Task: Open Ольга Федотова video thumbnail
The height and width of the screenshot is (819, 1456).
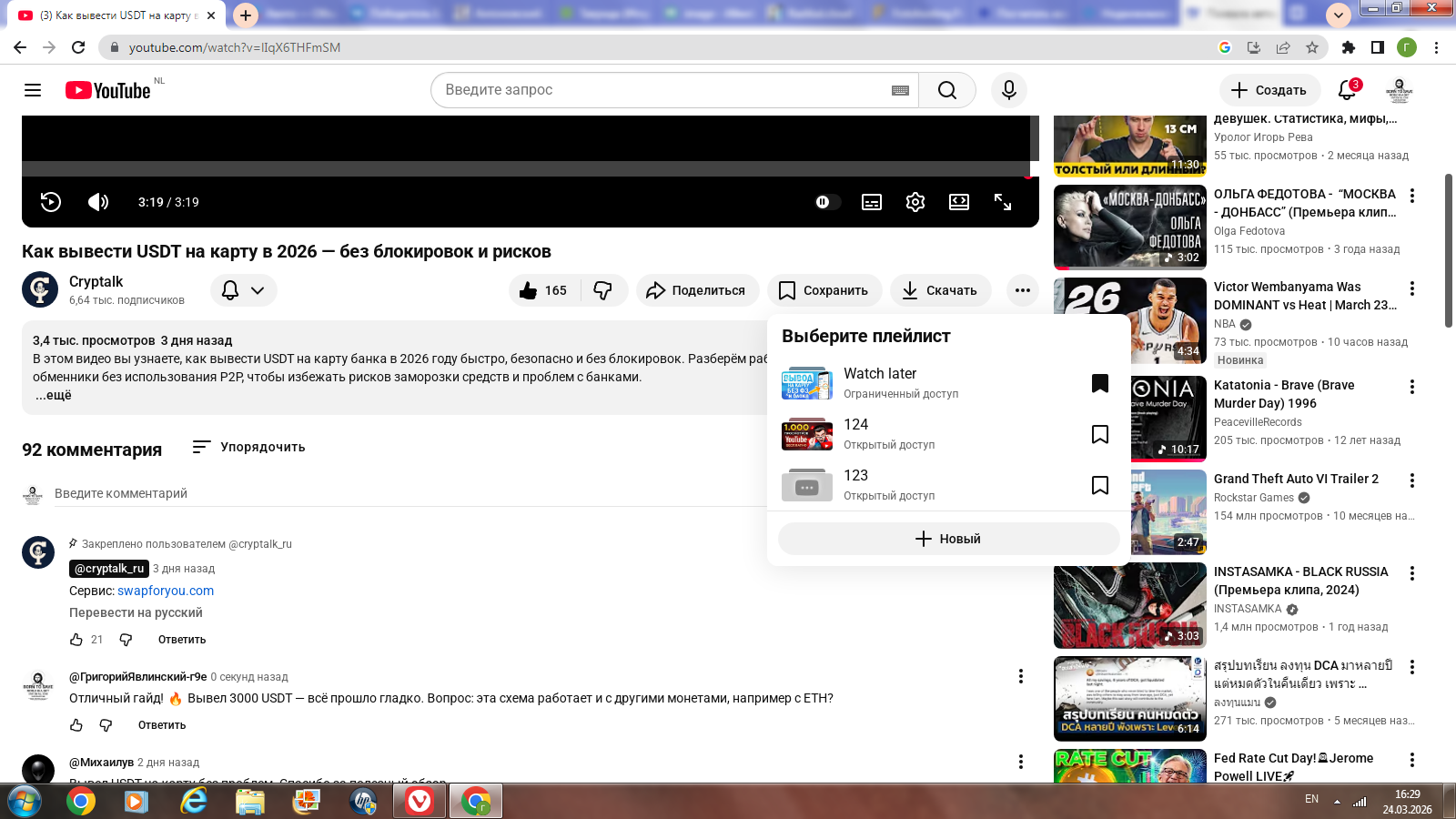Action: 1130,227
